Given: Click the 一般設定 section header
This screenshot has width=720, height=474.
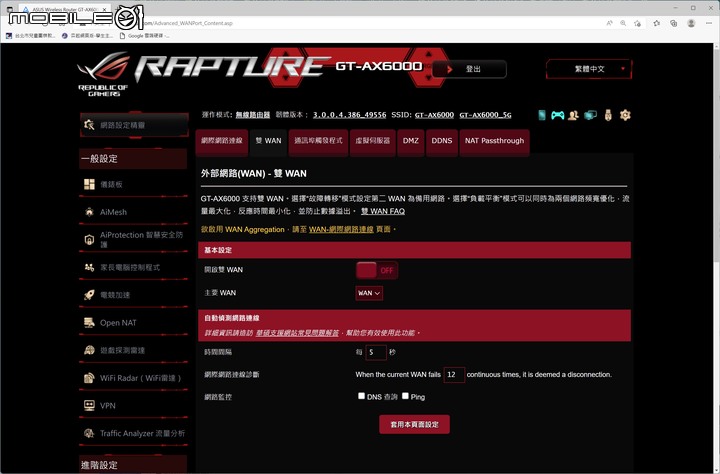Looking at the screenshot, I should point(133,159).
